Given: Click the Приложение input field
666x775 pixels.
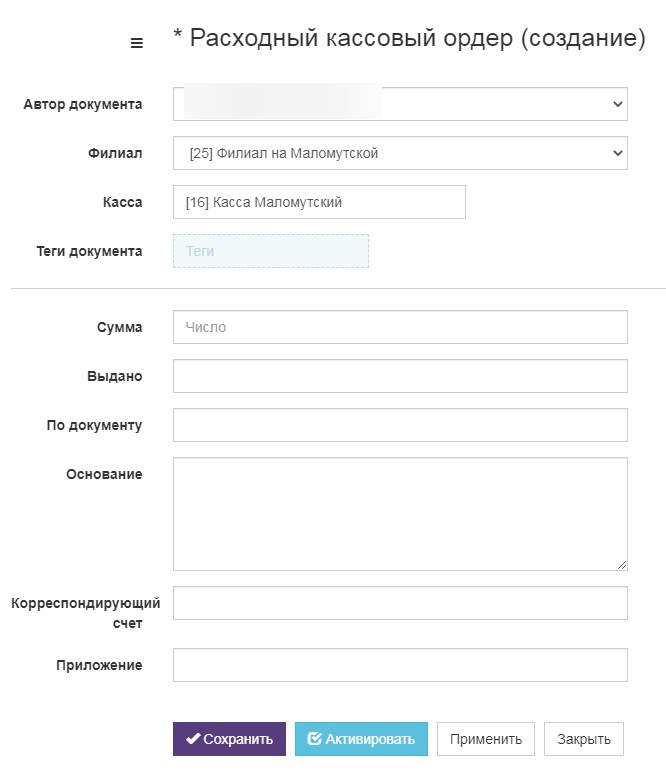Looking at the screenshot, I should point(400,665).
